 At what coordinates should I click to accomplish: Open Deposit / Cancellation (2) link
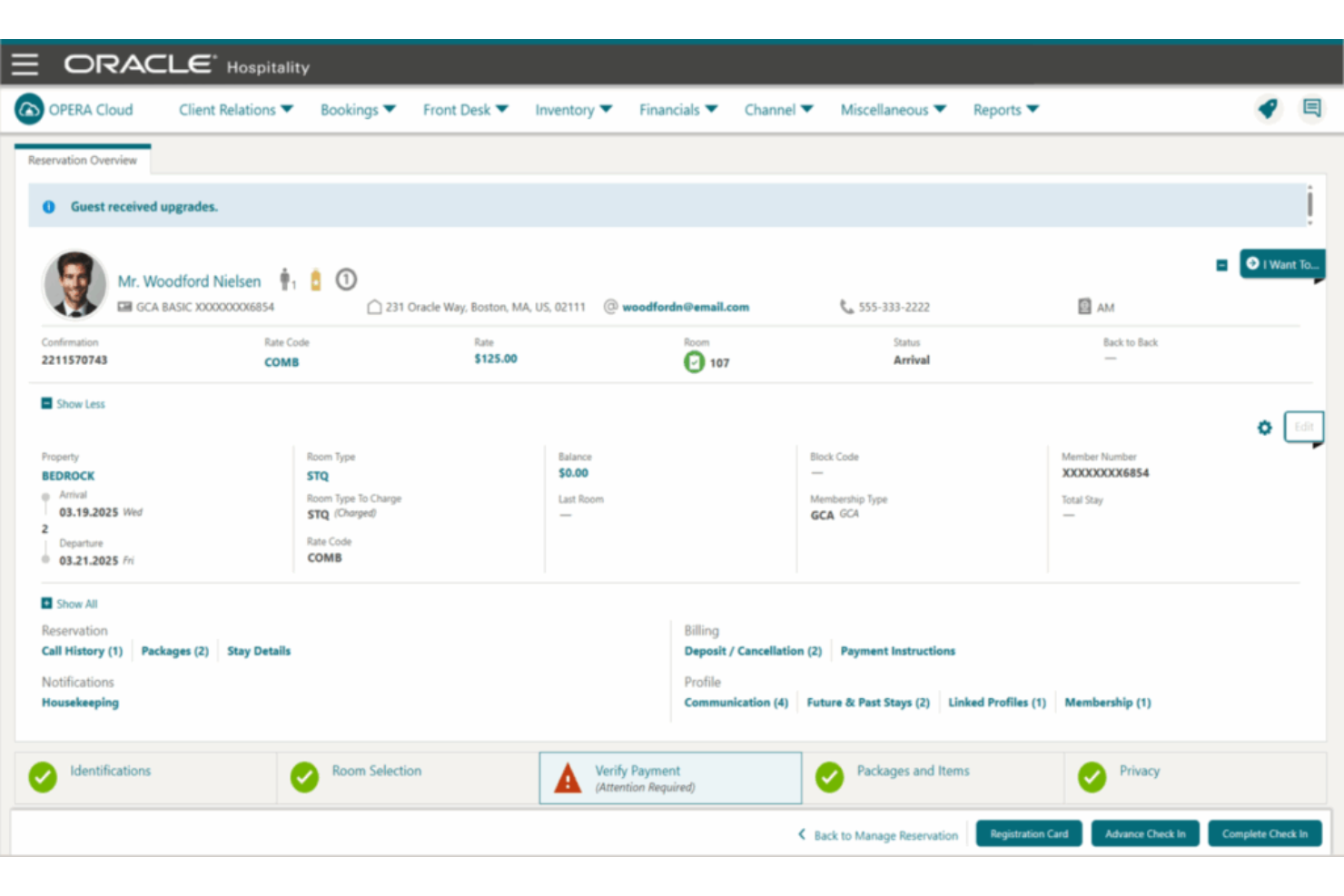tap(753, 651)
